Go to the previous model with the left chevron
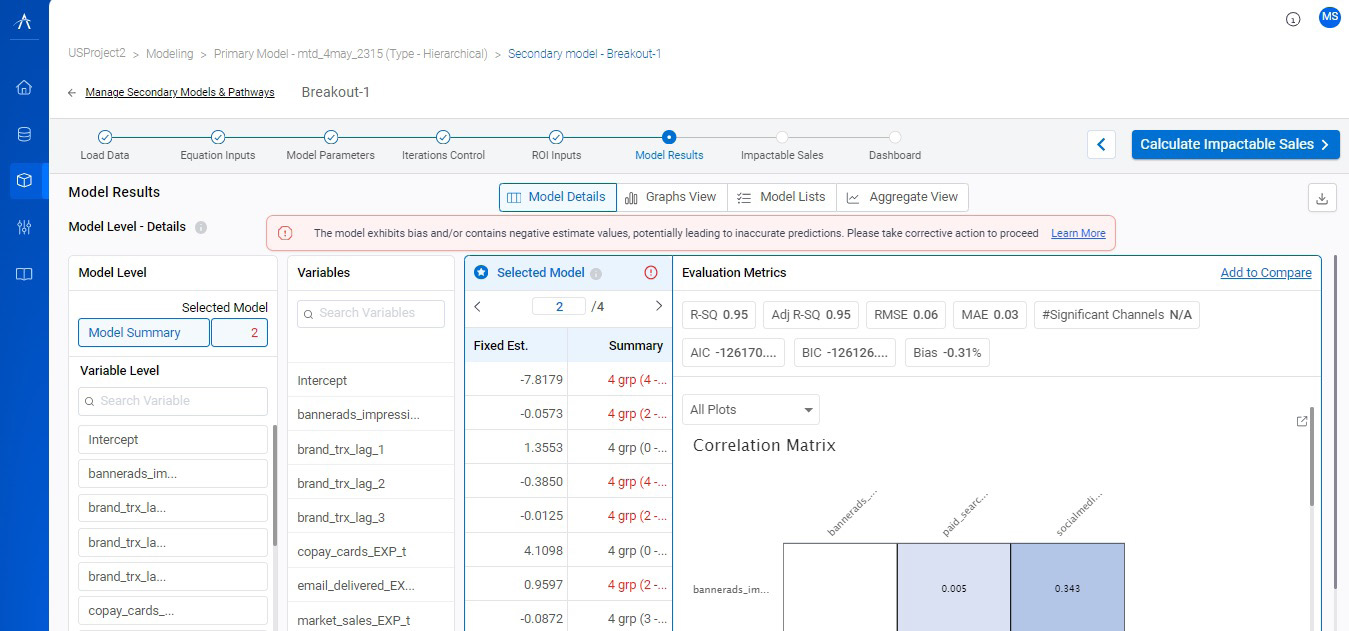Viewport: 1349px width, 631px height. 478,306
